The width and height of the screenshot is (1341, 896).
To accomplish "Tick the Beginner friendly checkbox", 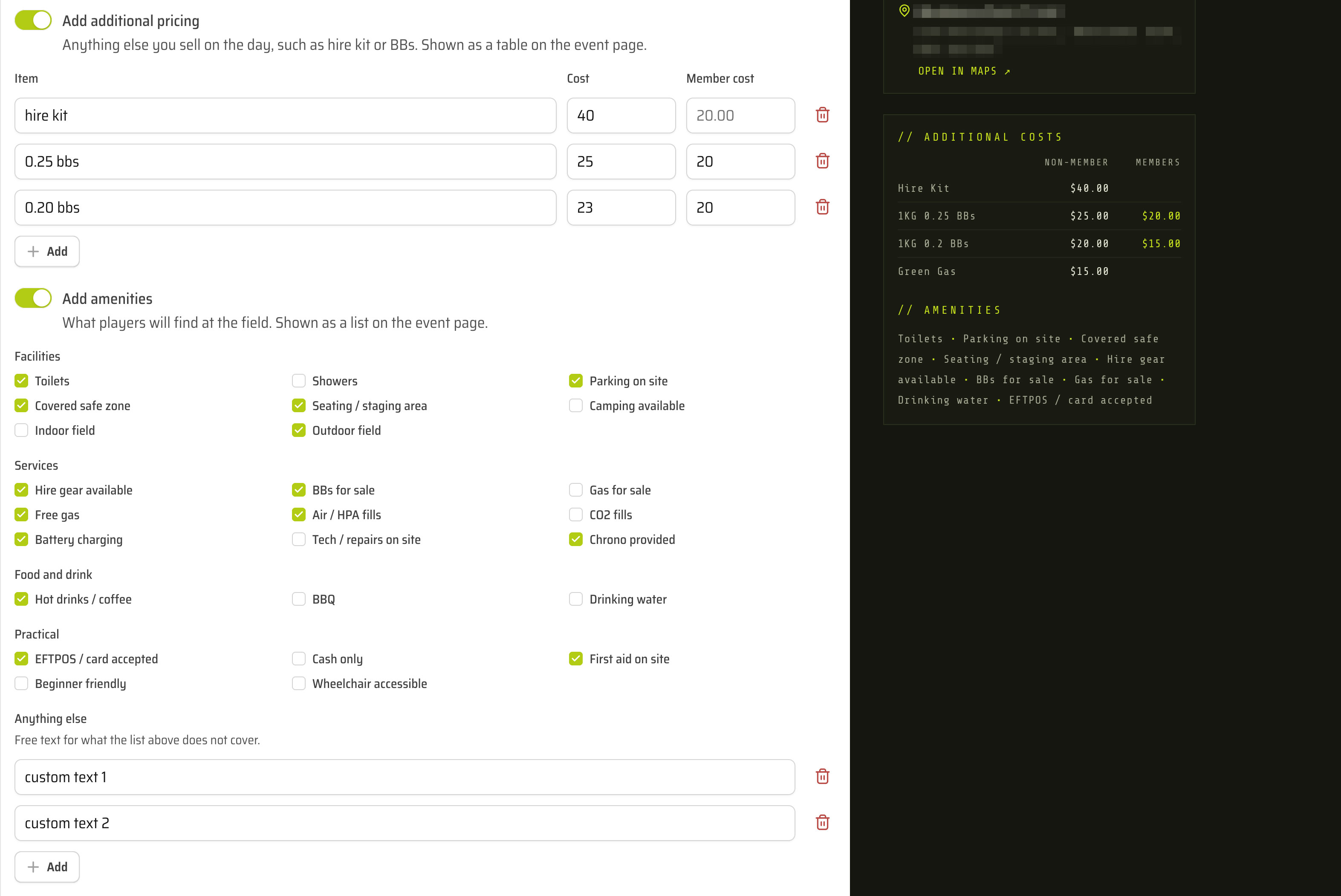I will (21, 683).
